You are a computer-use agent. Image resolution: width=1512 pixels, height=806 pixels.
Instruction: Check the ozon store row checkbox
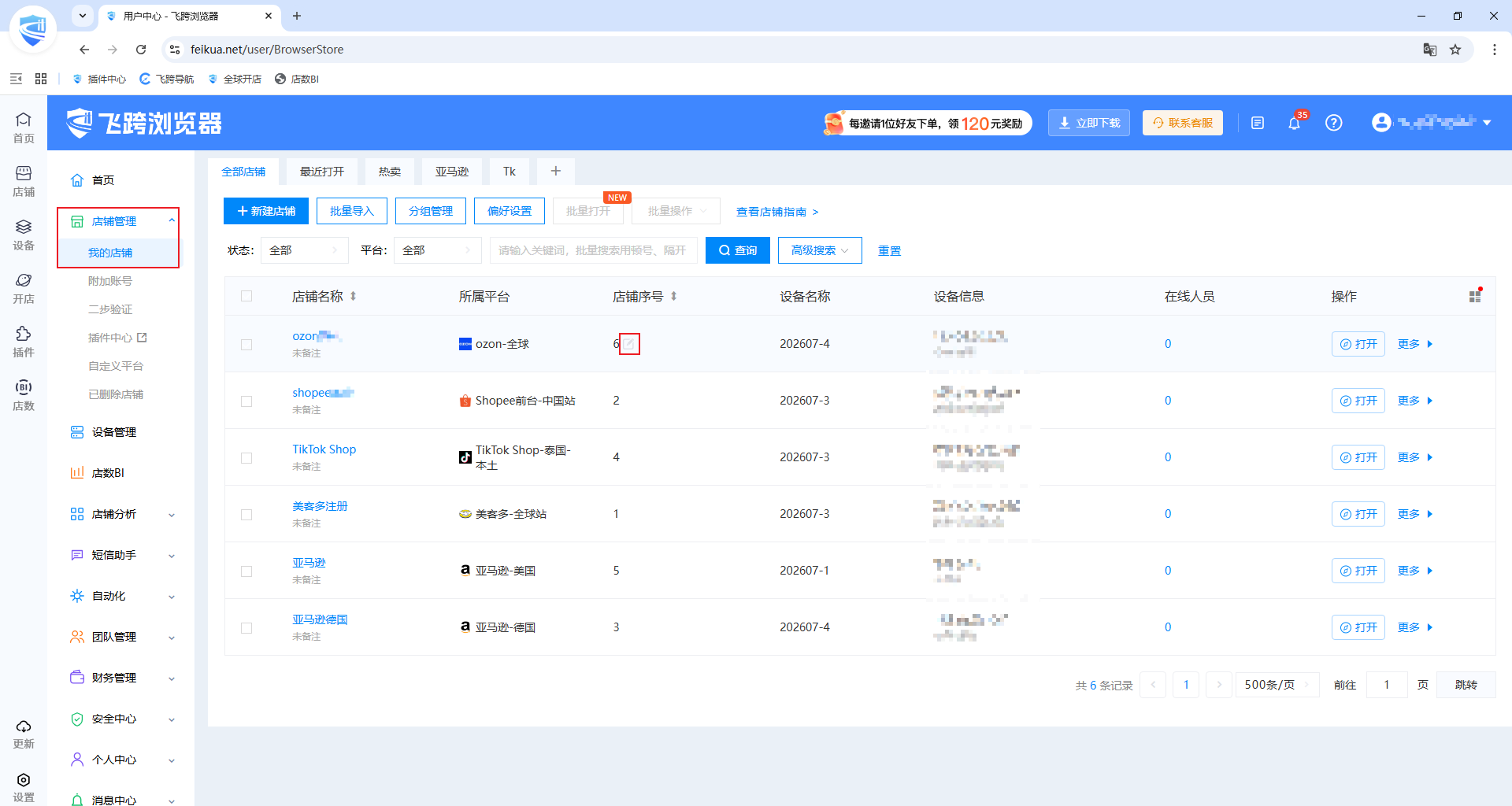(x=246, y=344)
